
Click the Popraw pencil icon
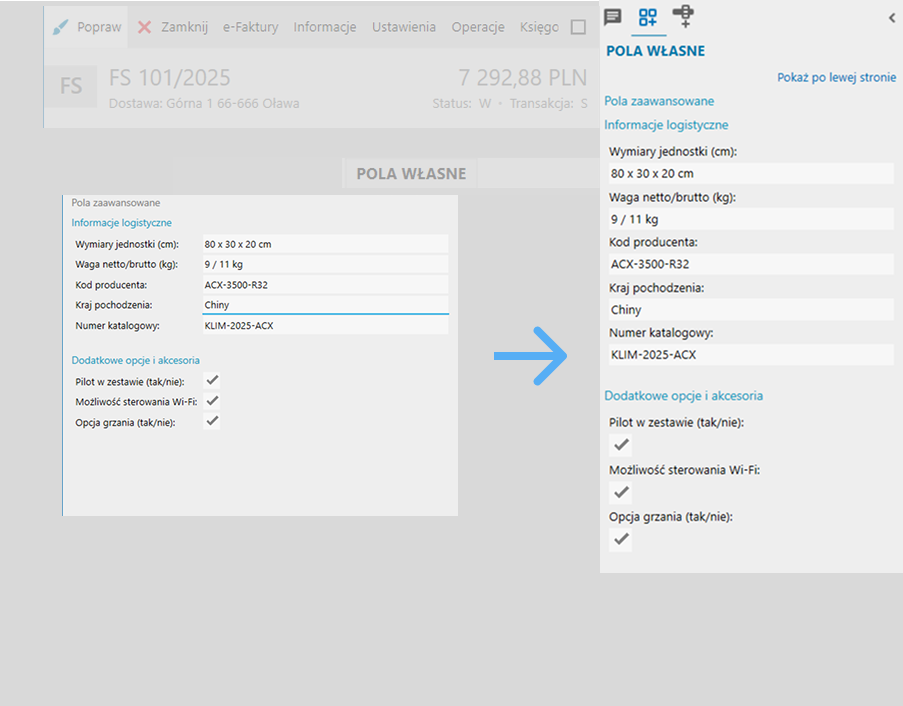click(62, 27)
